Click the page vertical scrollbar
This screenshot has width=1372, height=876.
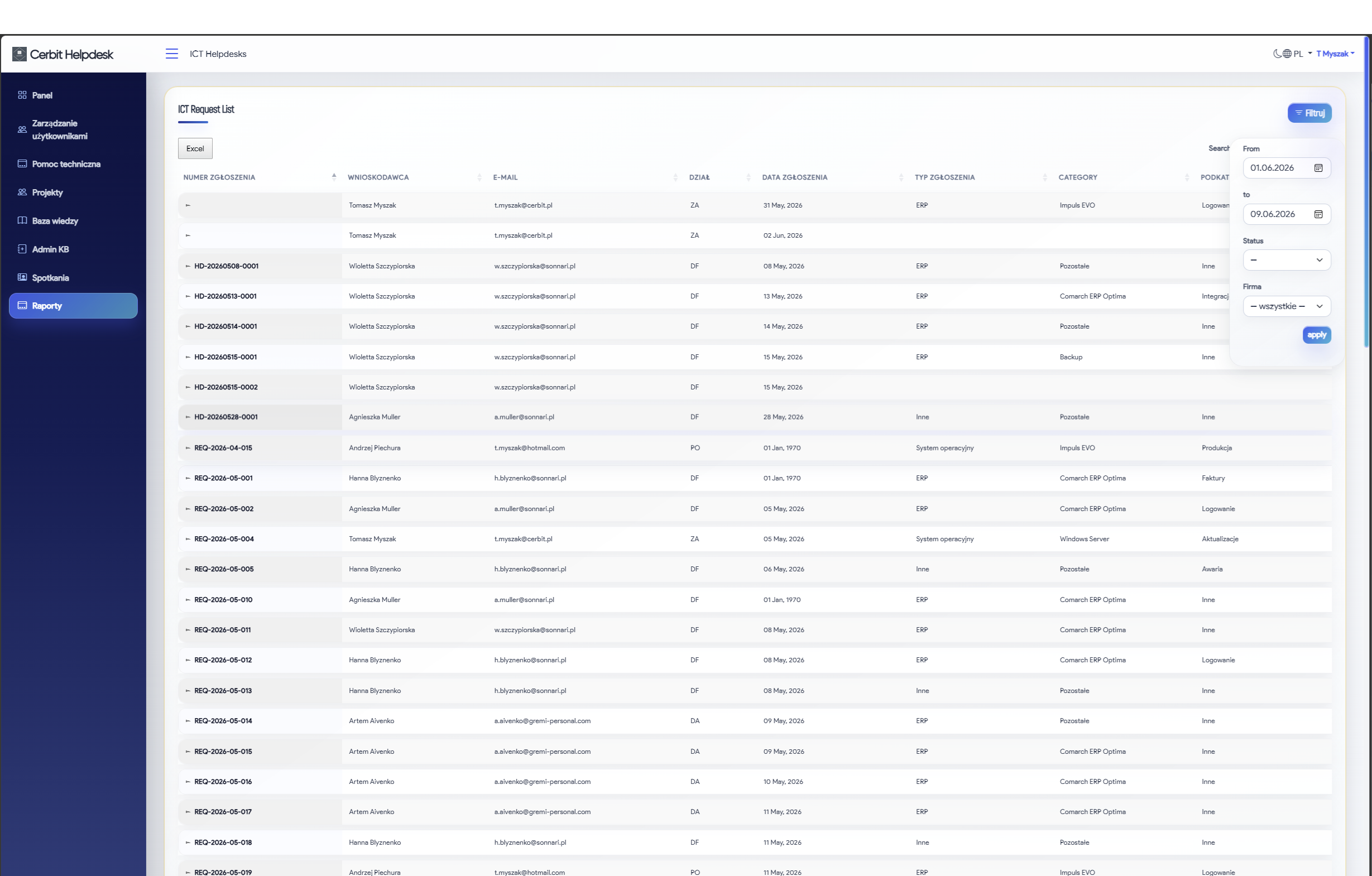coord(1367,191)
